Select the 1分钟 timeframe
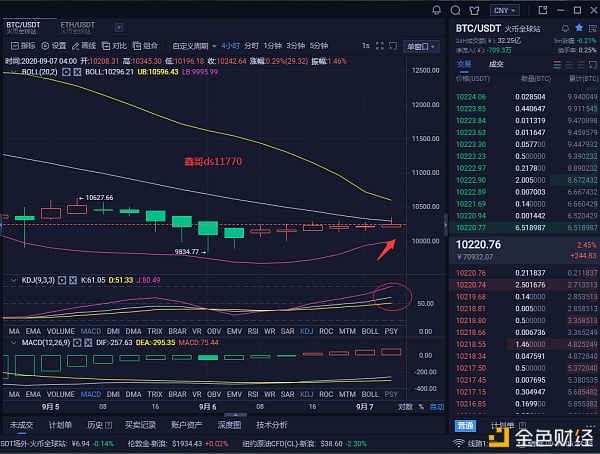The height and width of the screenshot is (454, 600). [272, 46]
